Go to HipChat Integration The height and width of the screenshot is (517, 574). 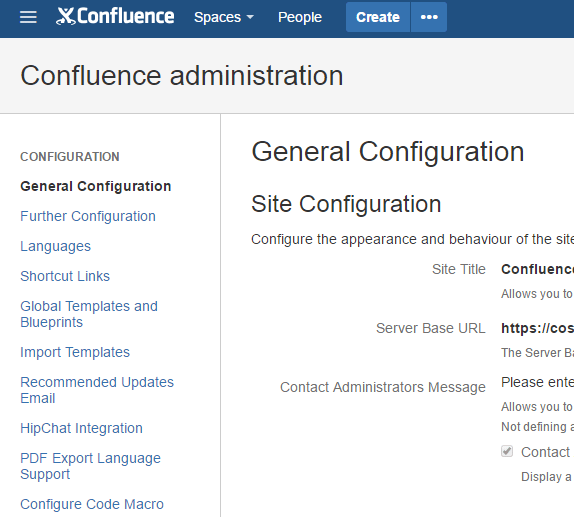pos(81,428)
